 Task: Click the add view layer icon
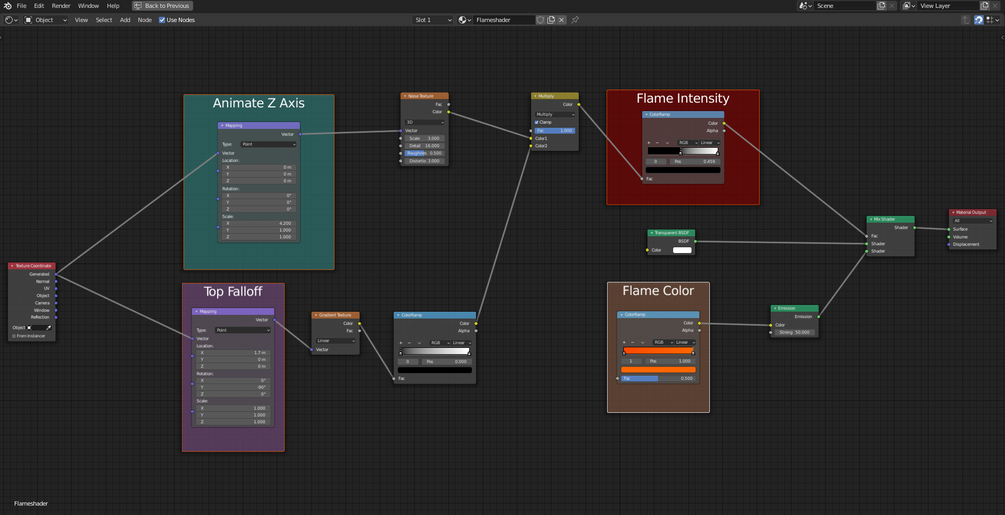985,6
